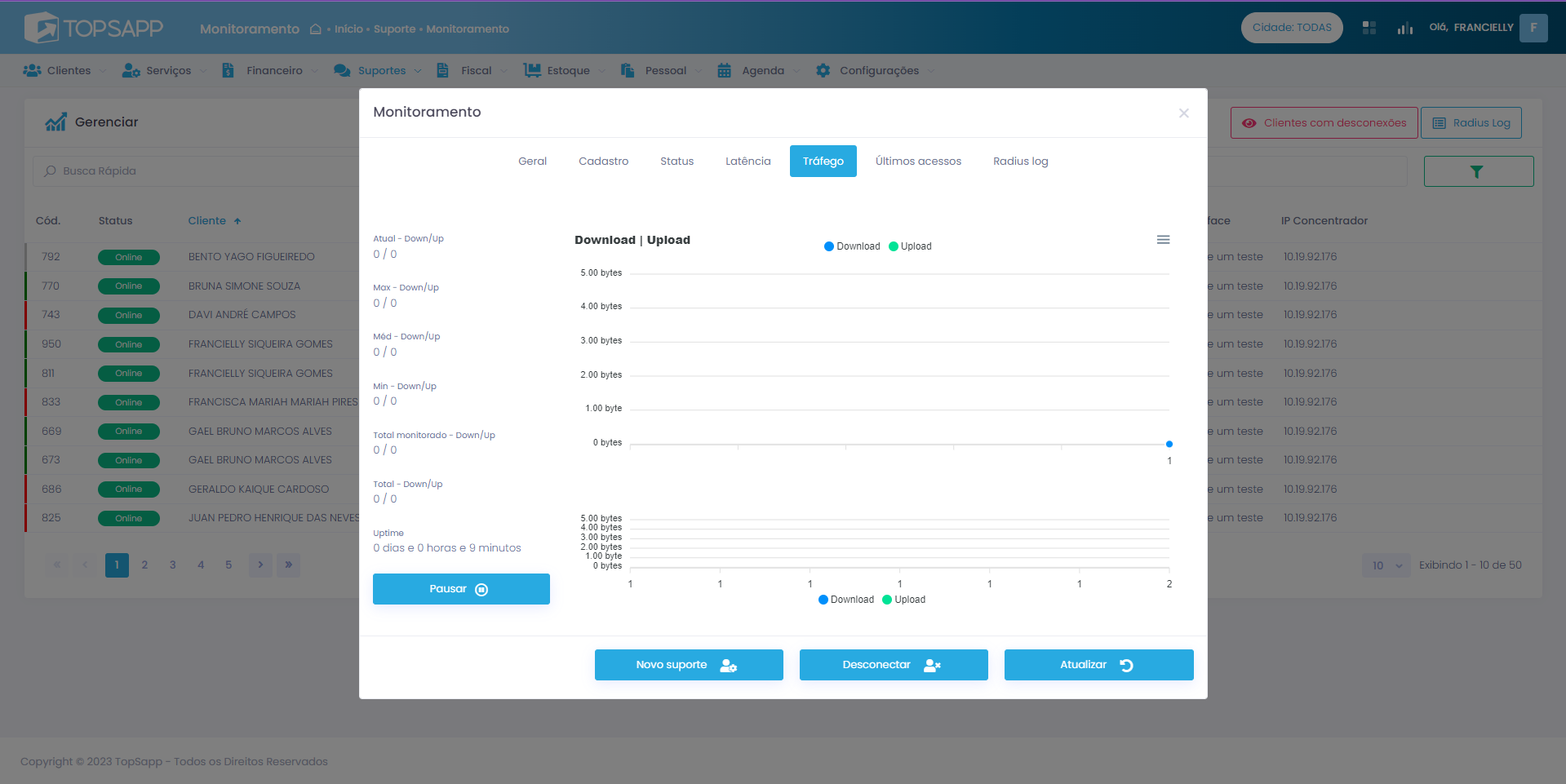Expand the Suportes menu chevron
The height and width of the screenshot is (784, 1566).
418,71
